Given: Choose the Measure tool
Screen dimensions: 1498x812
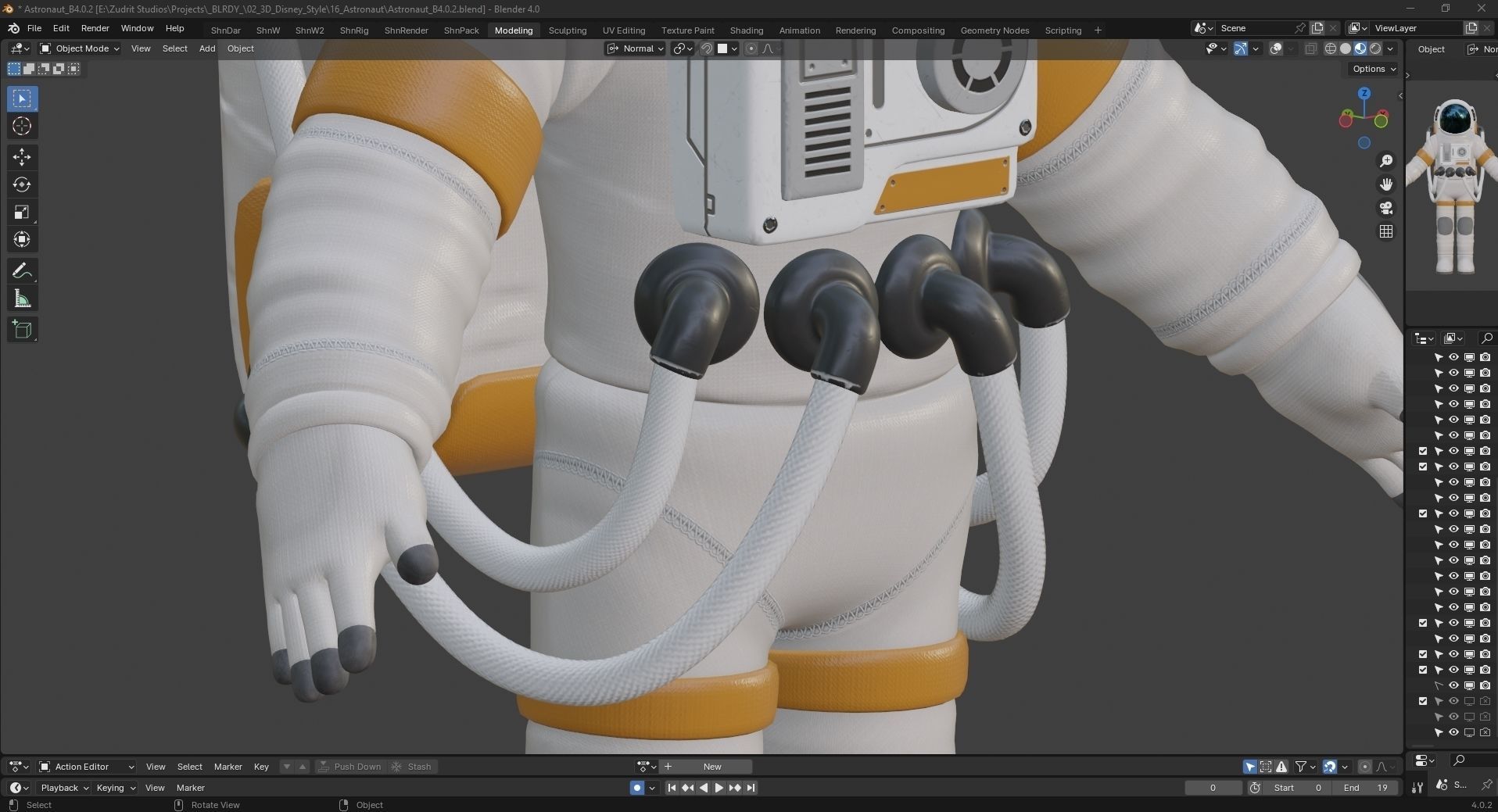Looking at the screenshot, I should coord(22,299).
